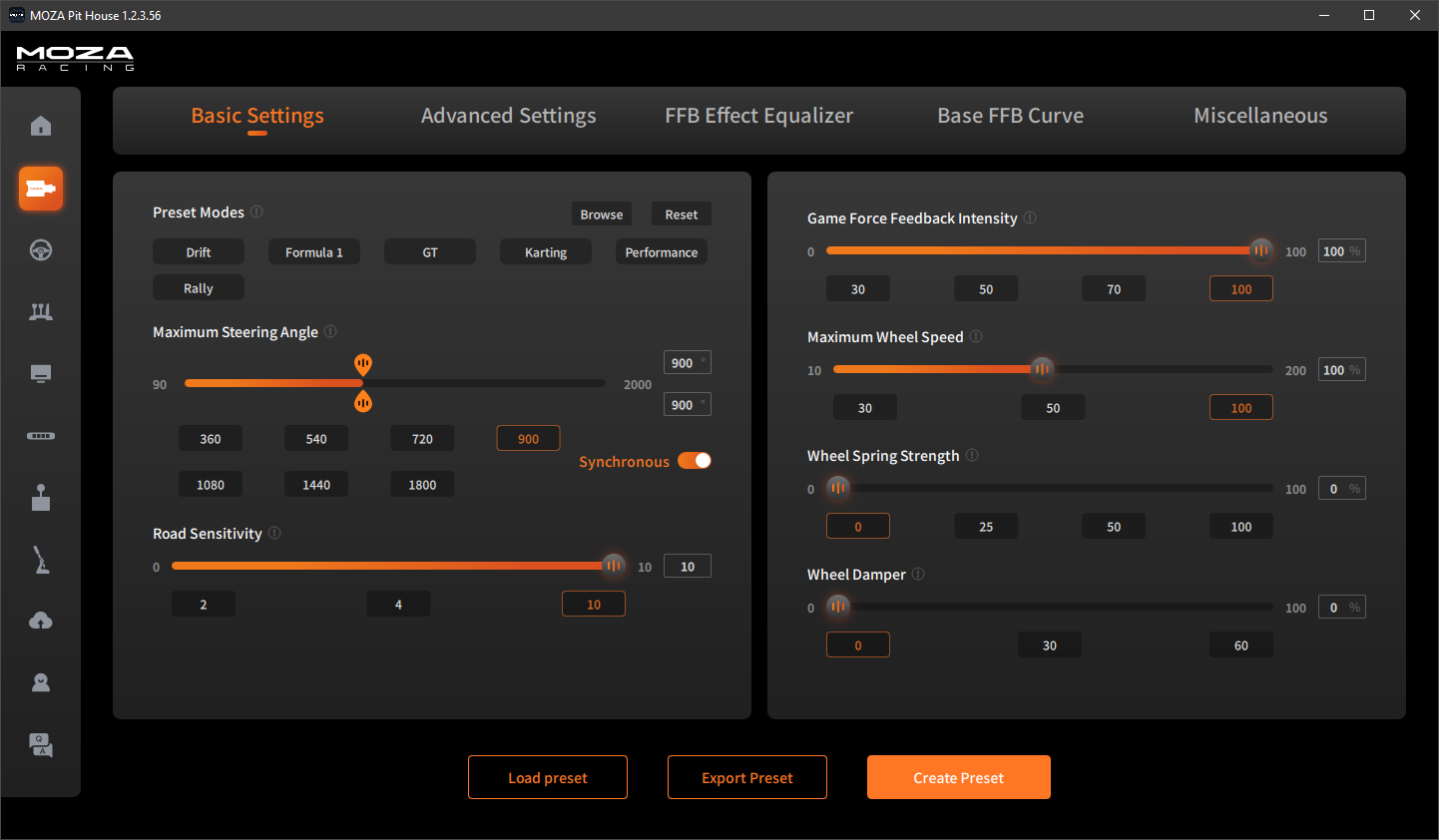Click the Maximum Wheel Speed info icon

976,336
